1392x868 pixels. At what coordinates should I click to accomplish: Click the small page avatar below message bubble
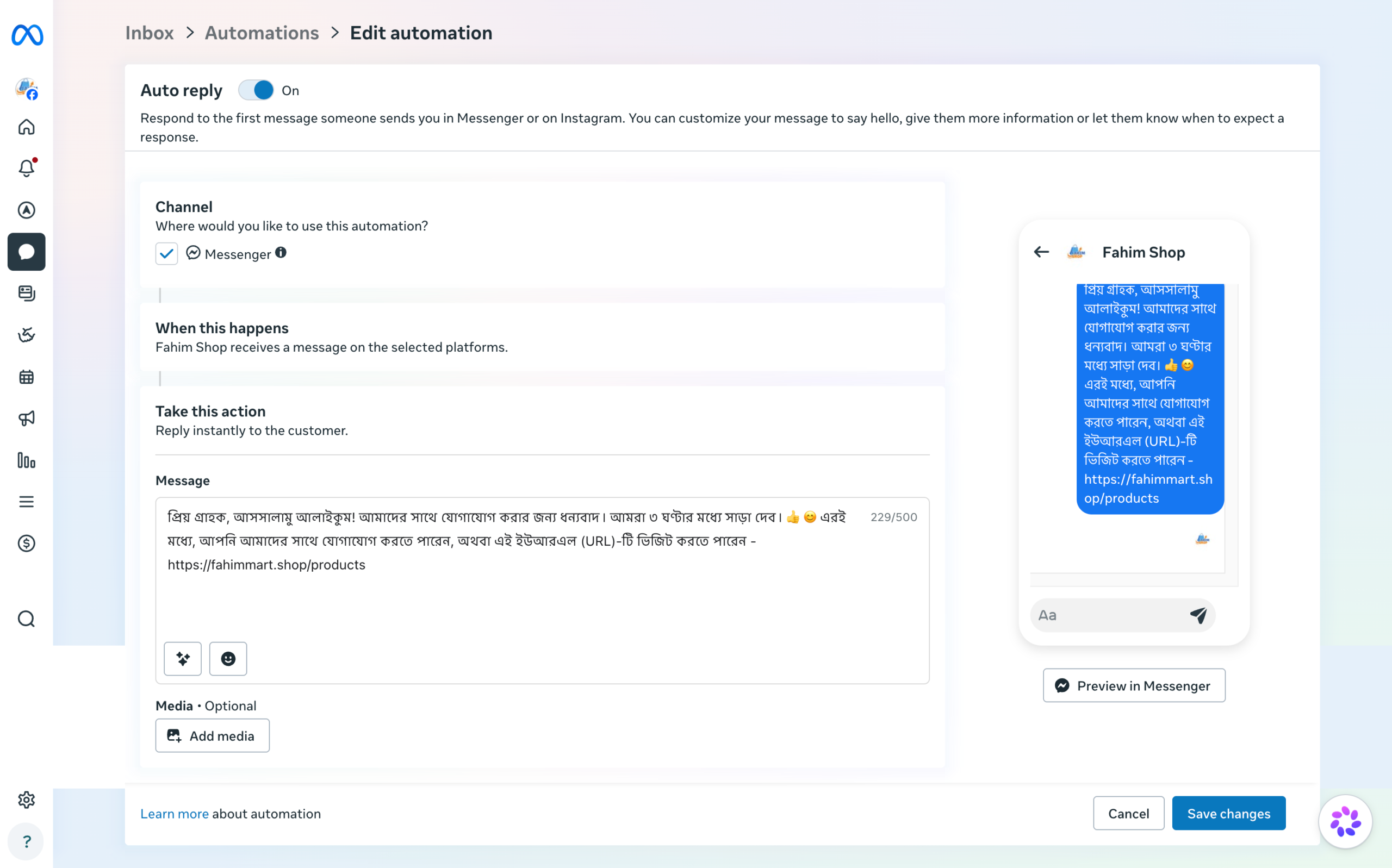click(1202, 539)
